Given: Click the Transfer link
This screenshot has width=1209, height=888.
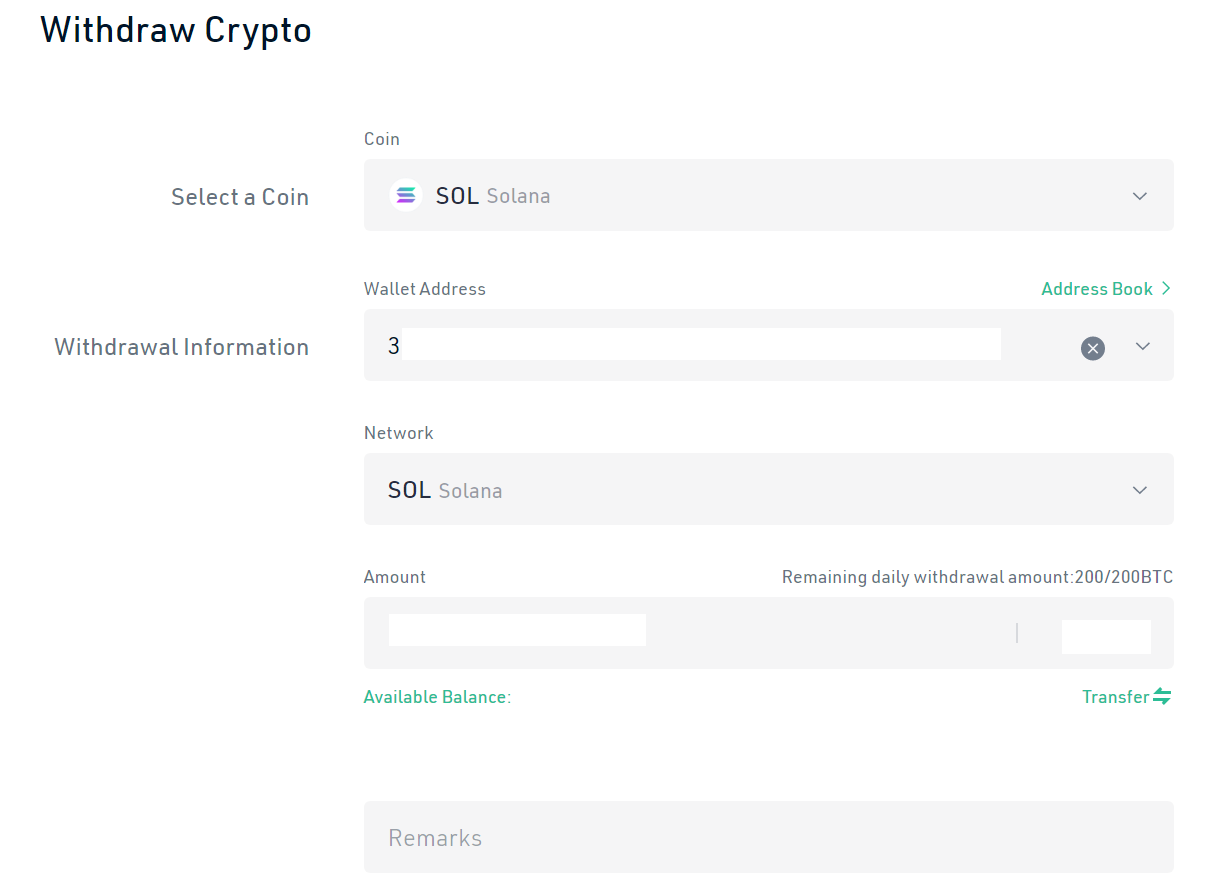Looking at the screenshot, I should pos(1114,697).
